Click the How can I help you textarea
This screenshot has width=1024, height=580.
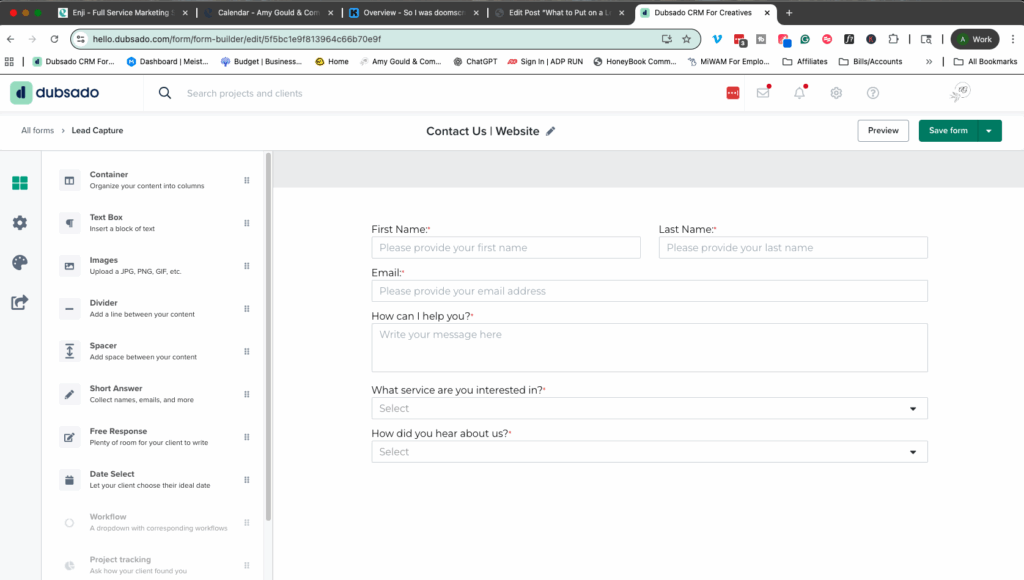coord(649,347)
